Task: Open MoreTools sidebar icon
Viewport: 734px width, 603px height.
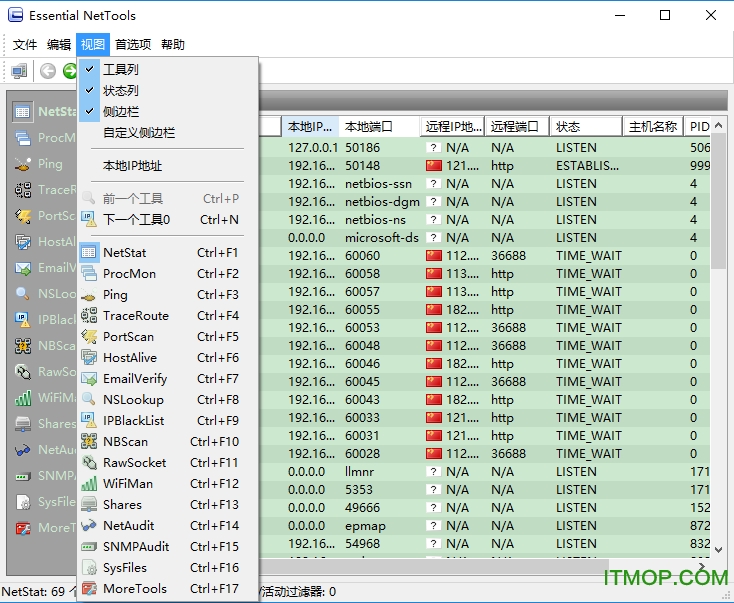Action: click(x=22, y=528)
